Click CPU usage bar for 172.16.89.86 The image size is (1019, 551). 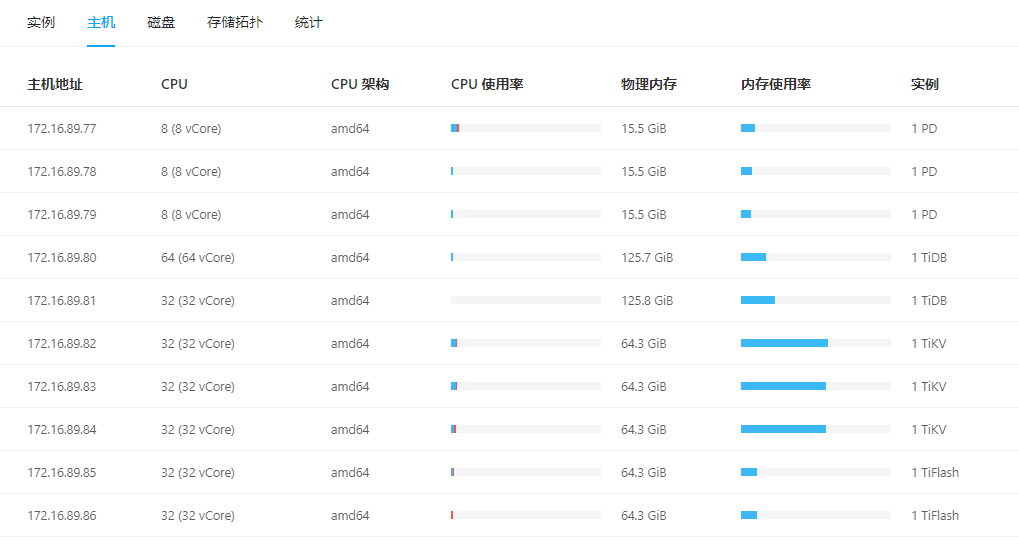click(x=526, y=515)
